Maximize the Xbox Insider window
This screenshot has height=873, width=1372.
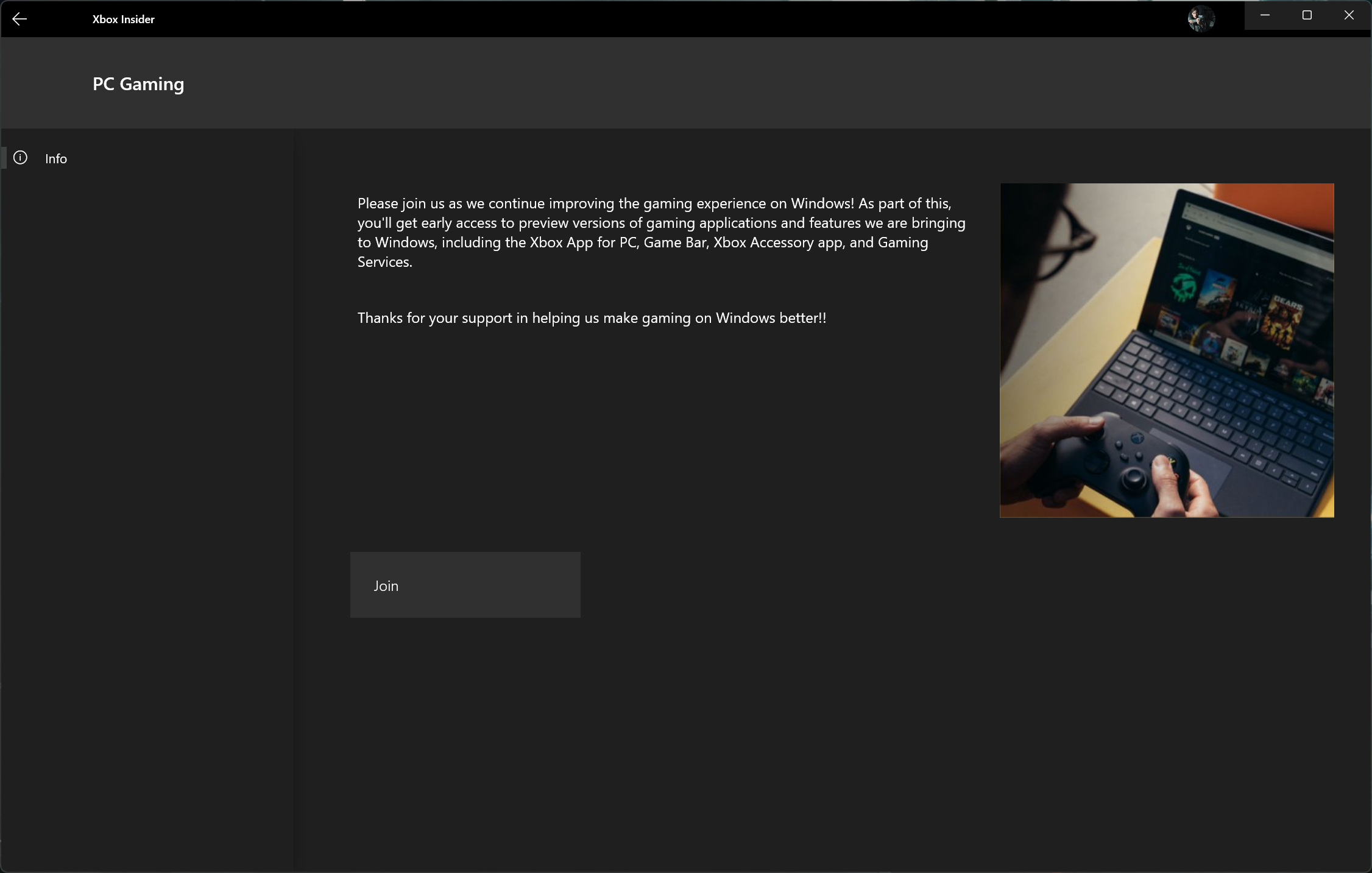pos(1307,15)
